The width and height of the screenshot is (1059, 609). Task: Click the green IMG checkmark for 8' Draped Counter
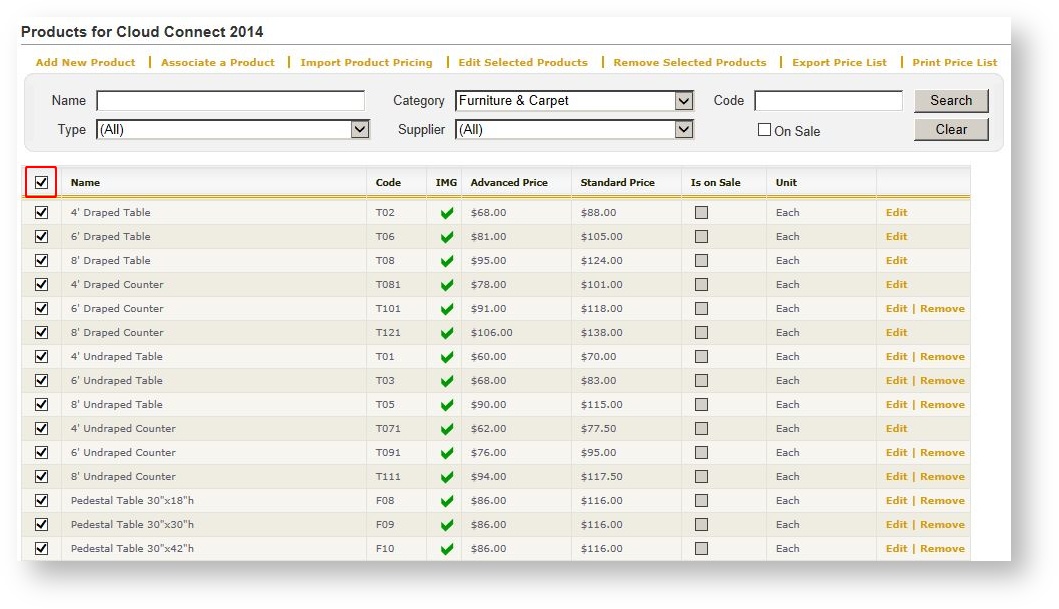pyautogui.click(x=447, y=333)
